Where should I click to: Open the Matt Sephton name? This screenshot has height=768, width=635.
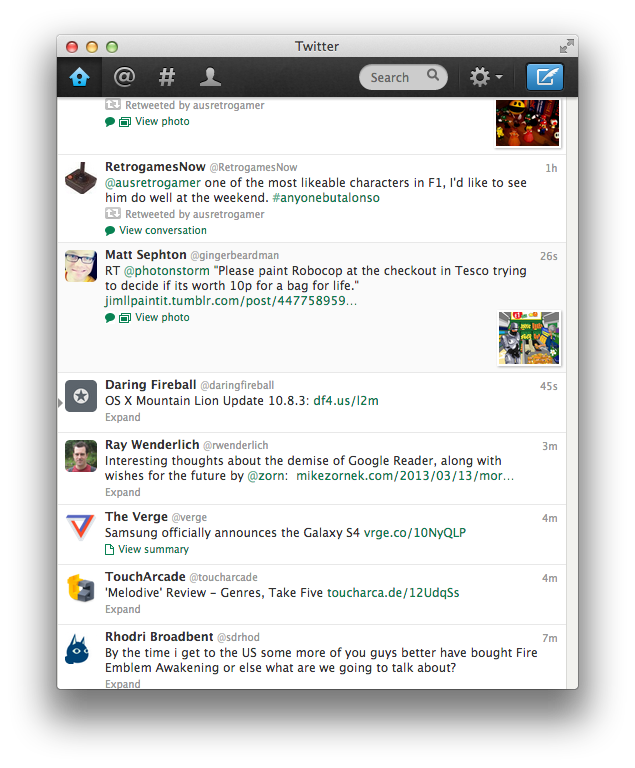coord(146,255)
